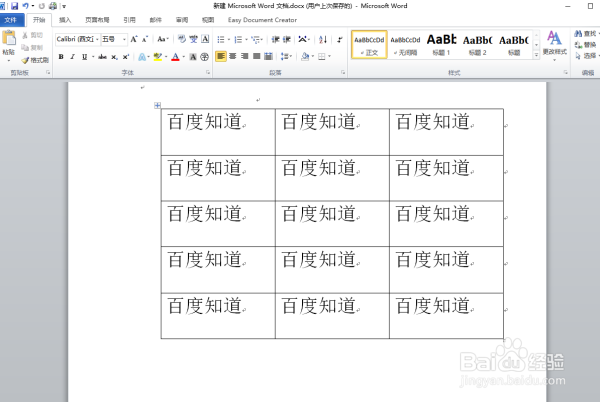Click the Character Border icon
Image resolution: width=600 pixels, height=402 pixels.
[205, 39]
